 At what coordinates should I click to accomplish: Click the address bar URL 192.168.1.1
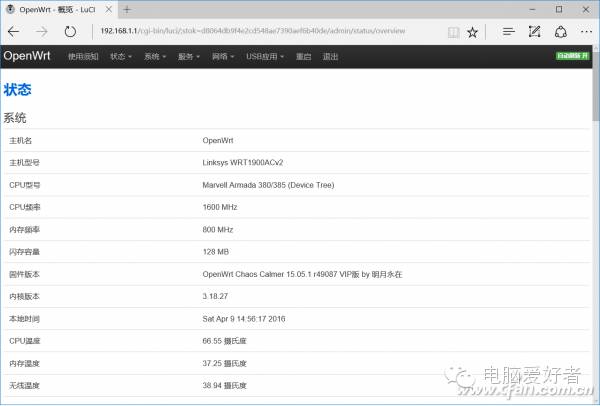tap(253, 31)
